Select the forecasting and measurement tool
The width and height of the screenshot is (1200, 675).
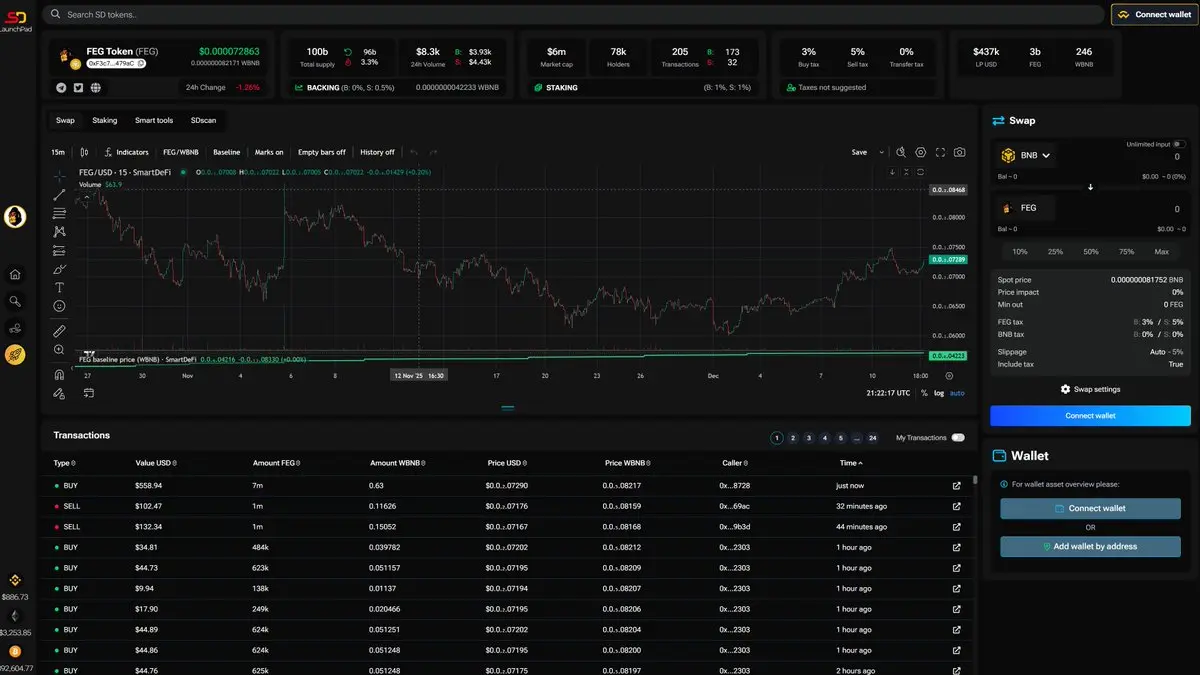click(x=59, y=250)
